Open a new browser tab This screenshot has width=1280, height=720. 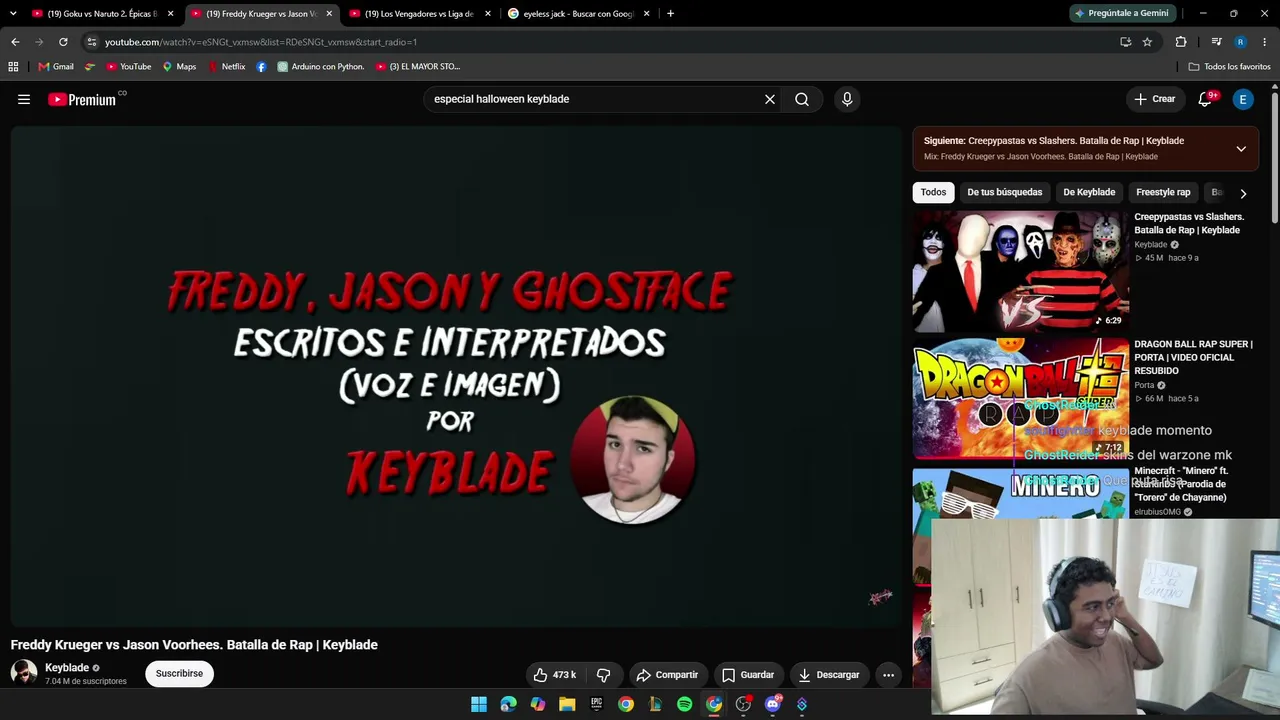point(670,14)
